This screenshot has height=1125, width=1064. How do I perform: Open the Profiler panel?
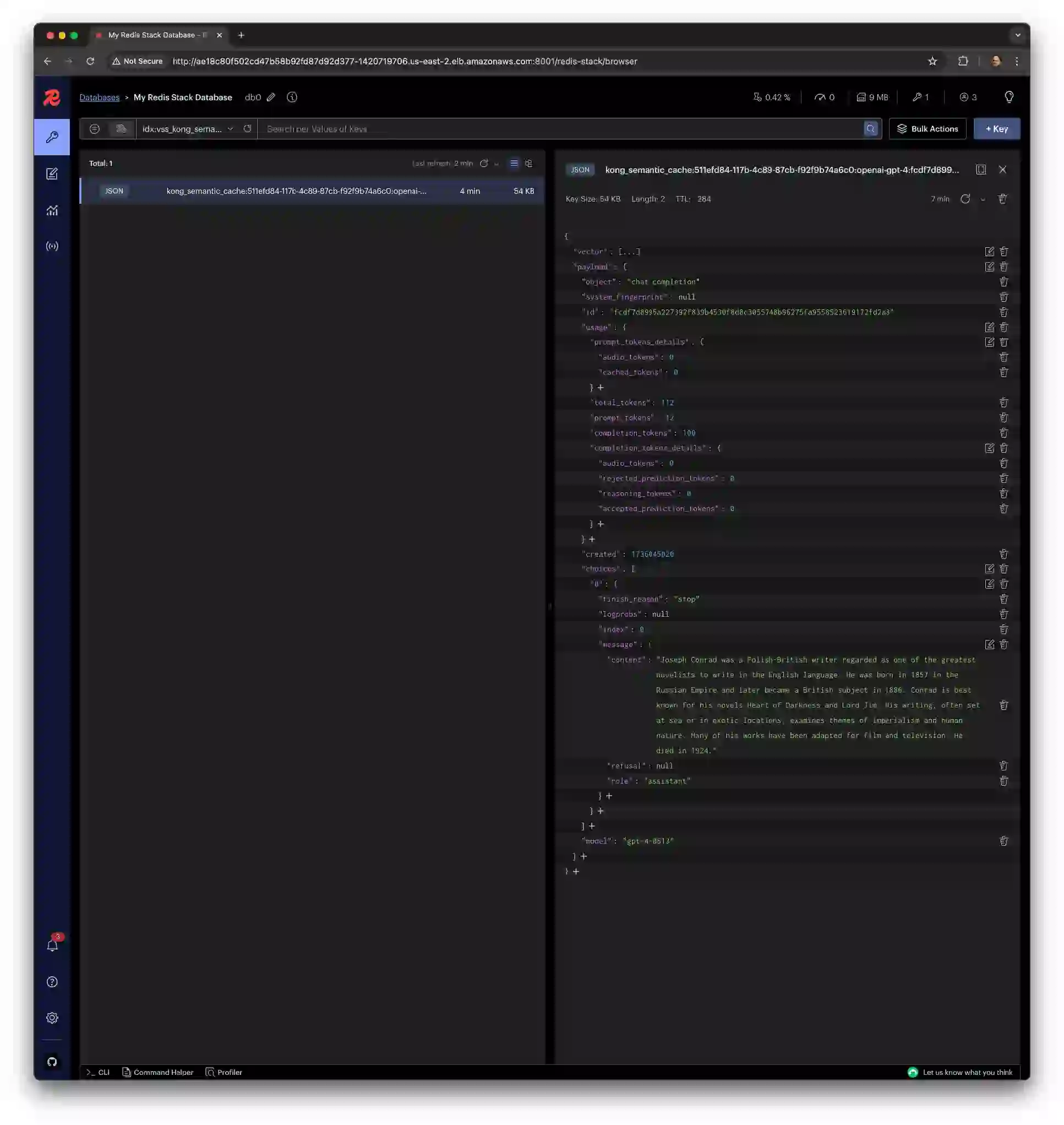click(223, 1072)
